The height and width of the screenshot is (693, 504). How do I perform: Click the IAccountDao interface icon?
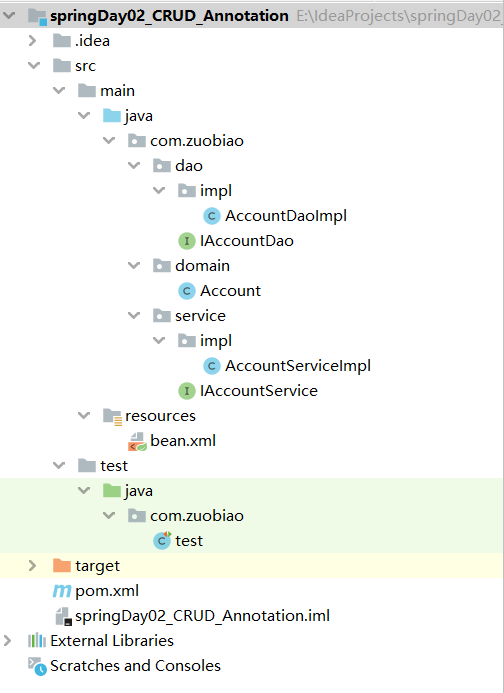coord(187,241)
